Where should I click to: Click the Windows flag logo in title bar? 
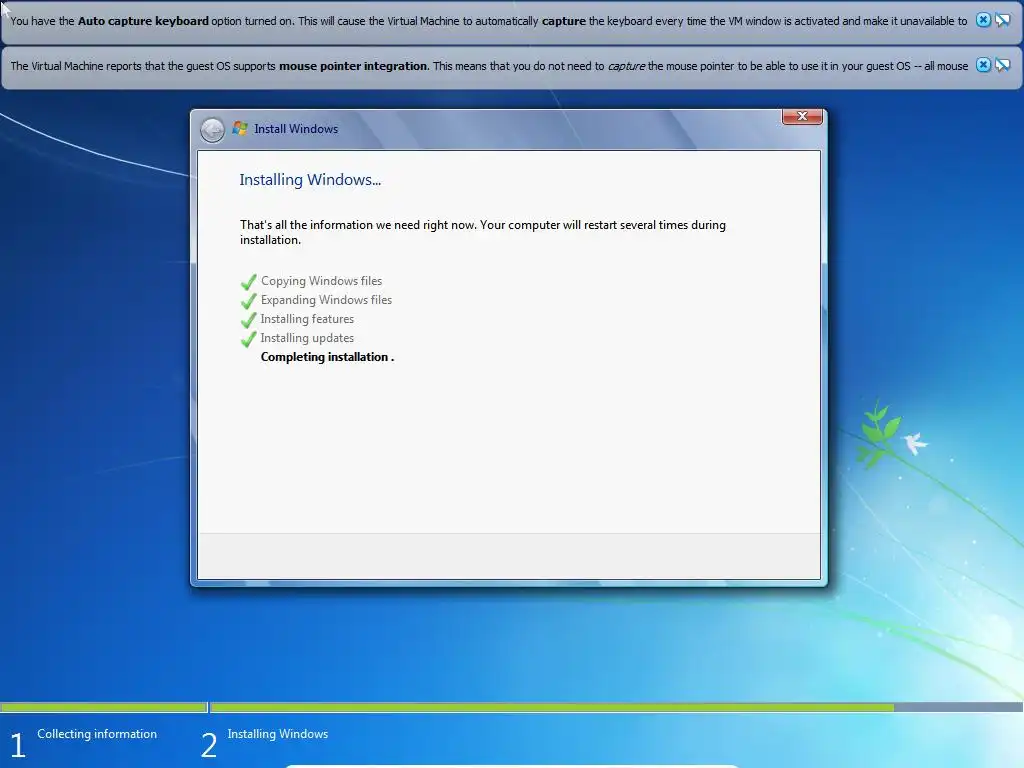(x=240, y=128)
